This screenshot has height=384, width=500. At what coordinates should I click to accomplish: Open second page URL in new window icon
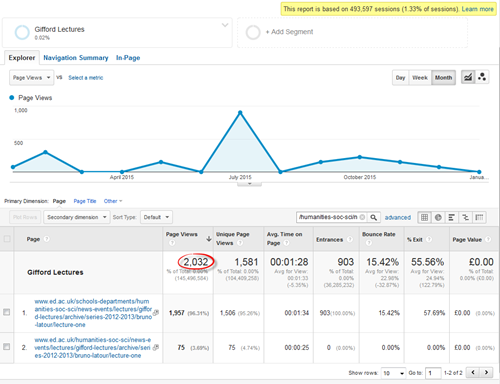156,348
